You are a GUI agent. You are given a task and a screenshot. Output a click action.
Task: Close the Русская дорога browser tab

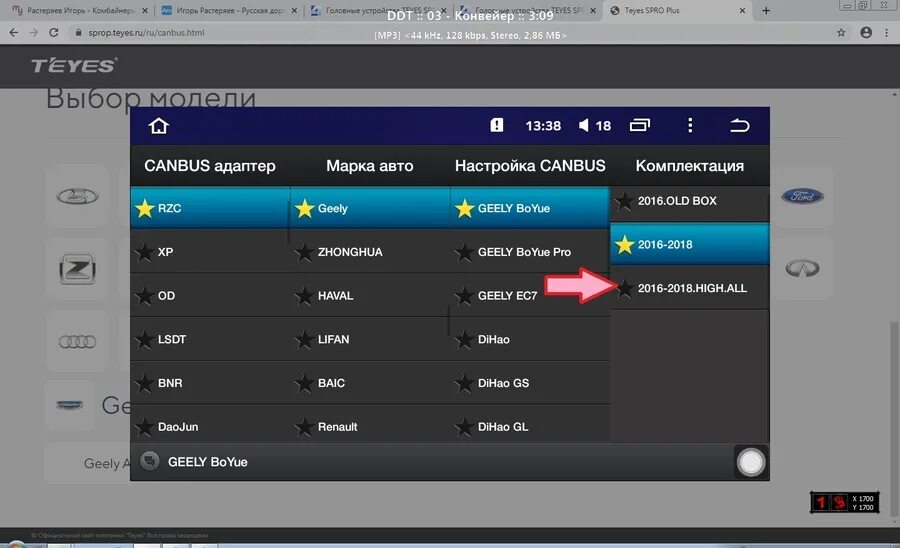[x=294, y=10]
